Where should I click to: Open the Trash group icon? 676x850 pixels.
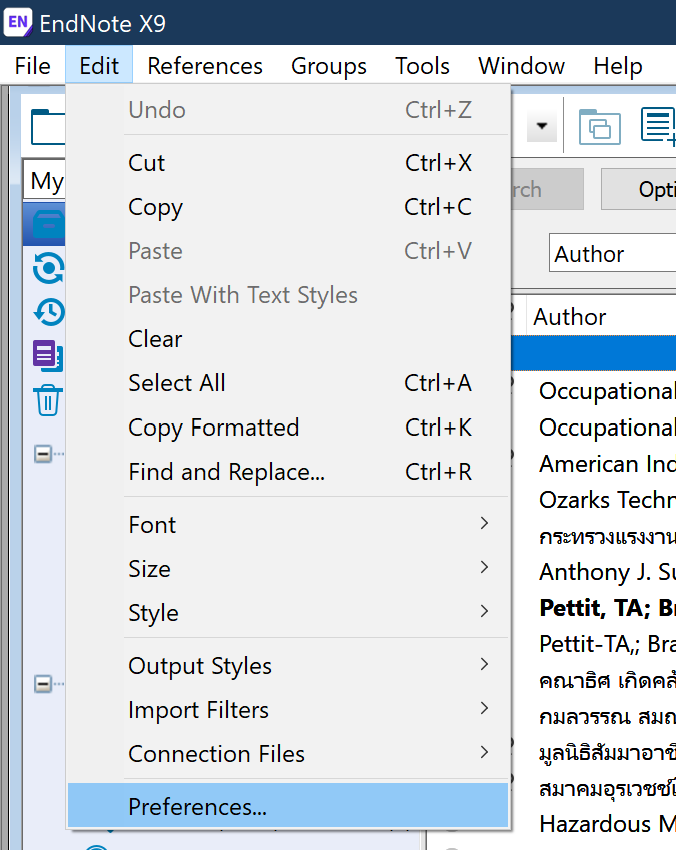tap(48, 400)
